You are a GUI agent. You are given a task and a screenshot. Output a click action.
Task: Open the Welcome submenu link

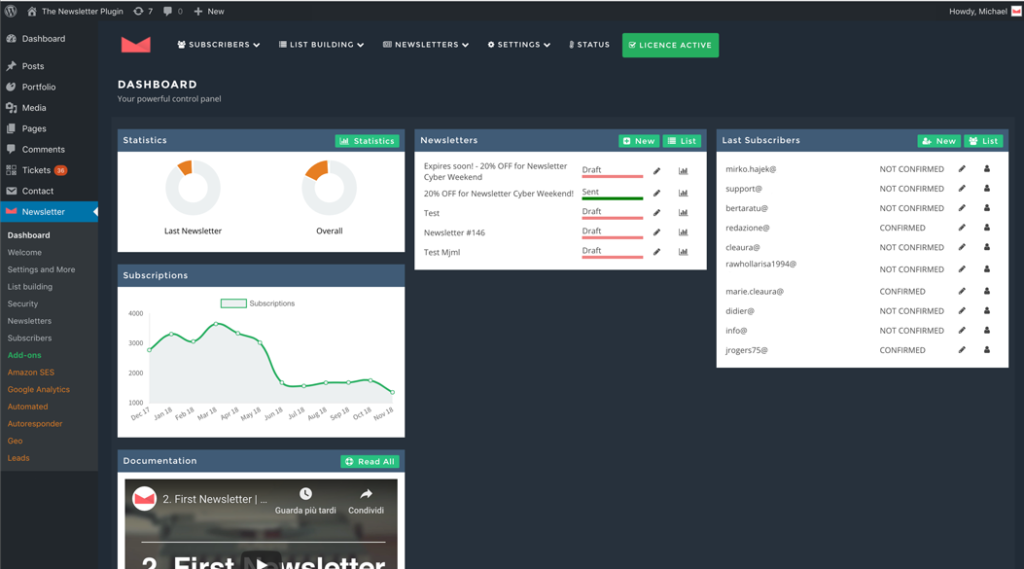[24, 252]
